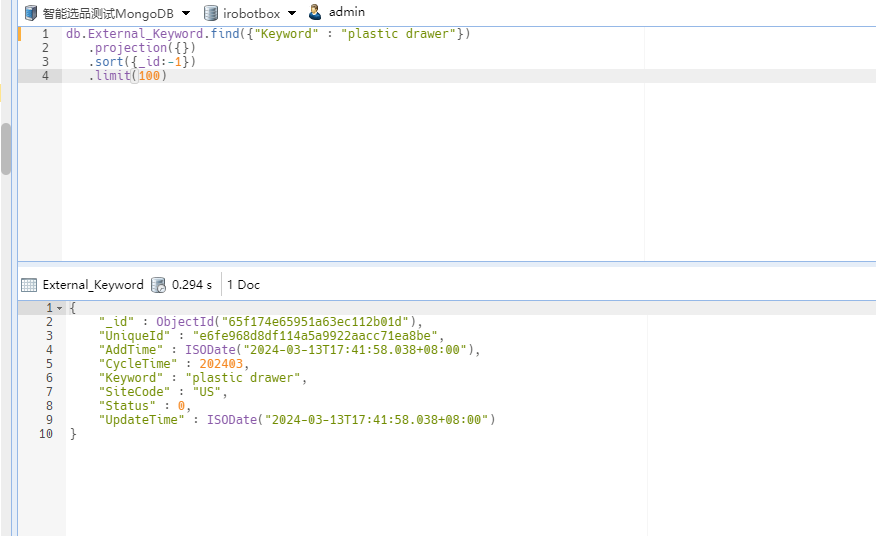
Task: Place cursor in .limit(100) line
Action: (x=127, y=75)
